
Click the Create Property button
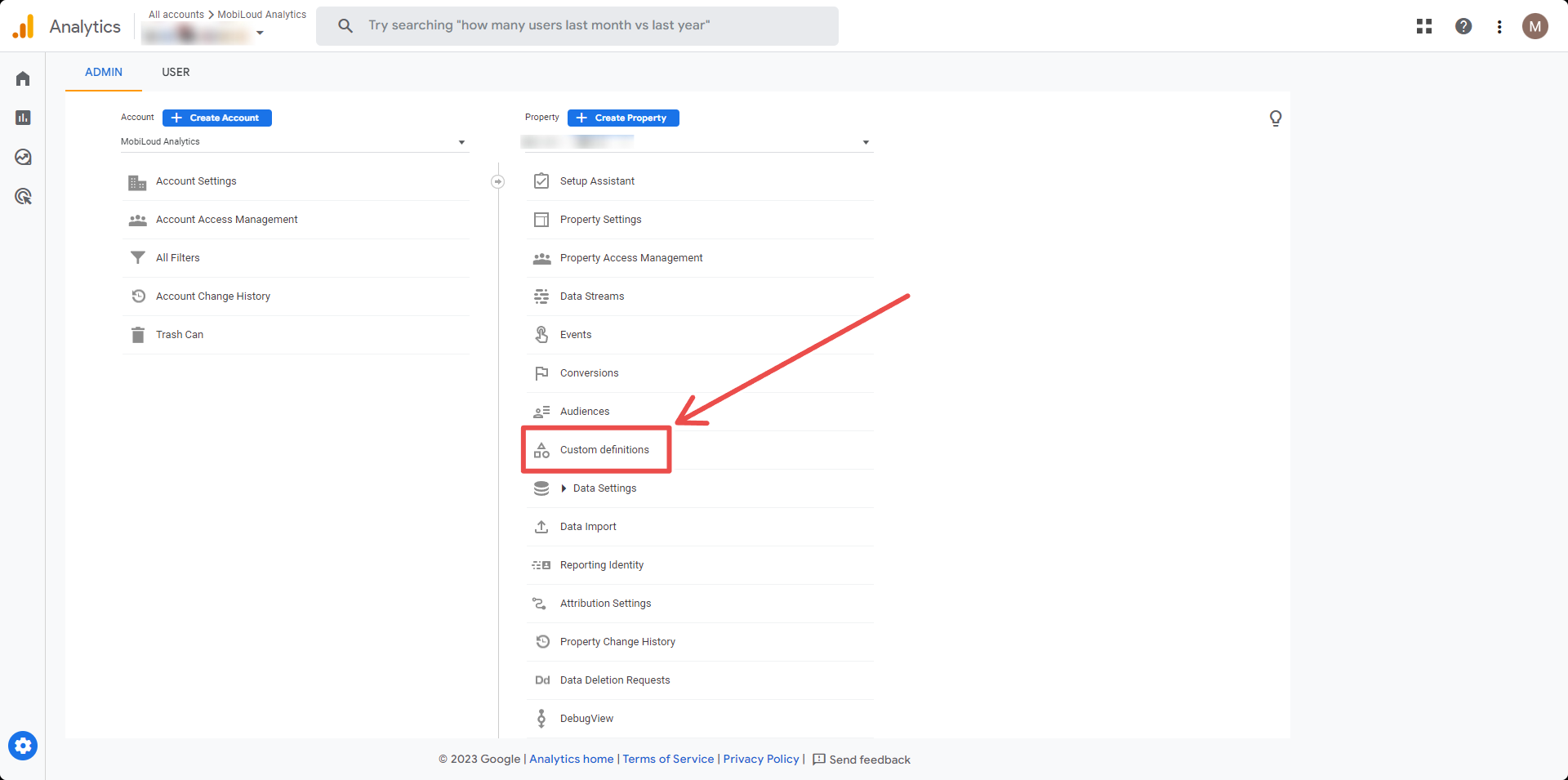tap(623, 118)
